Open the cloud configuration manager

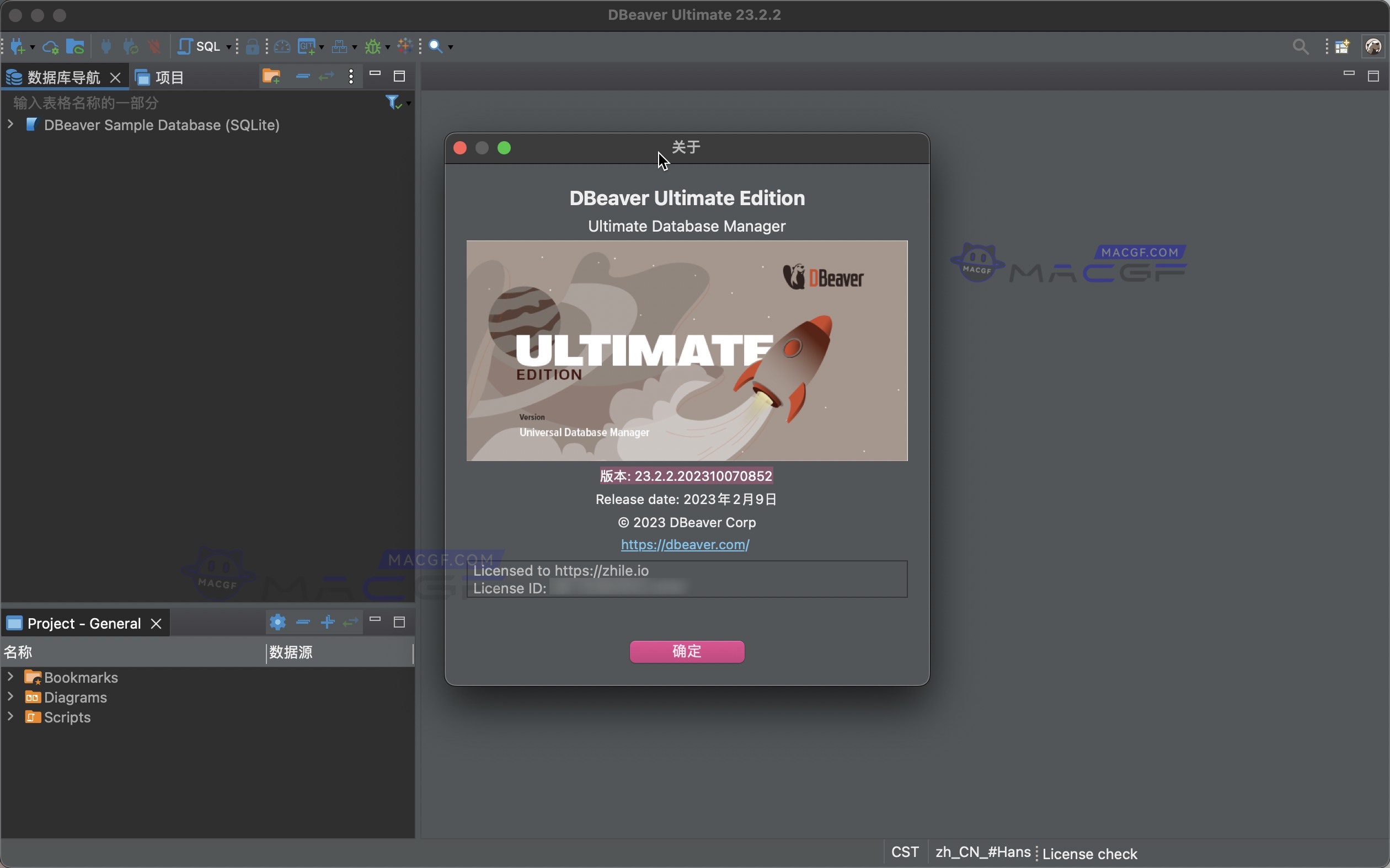(50, 47)
